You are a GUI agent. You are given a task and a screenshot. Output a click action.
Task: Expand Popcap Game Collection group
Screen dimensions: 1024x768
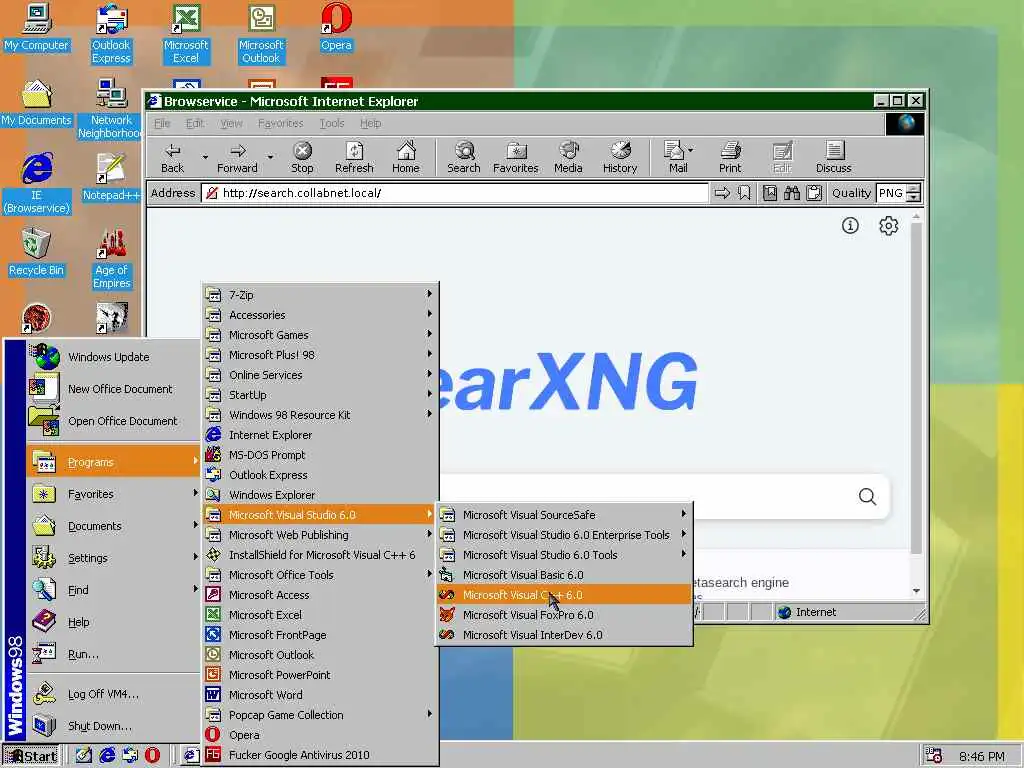320,715
